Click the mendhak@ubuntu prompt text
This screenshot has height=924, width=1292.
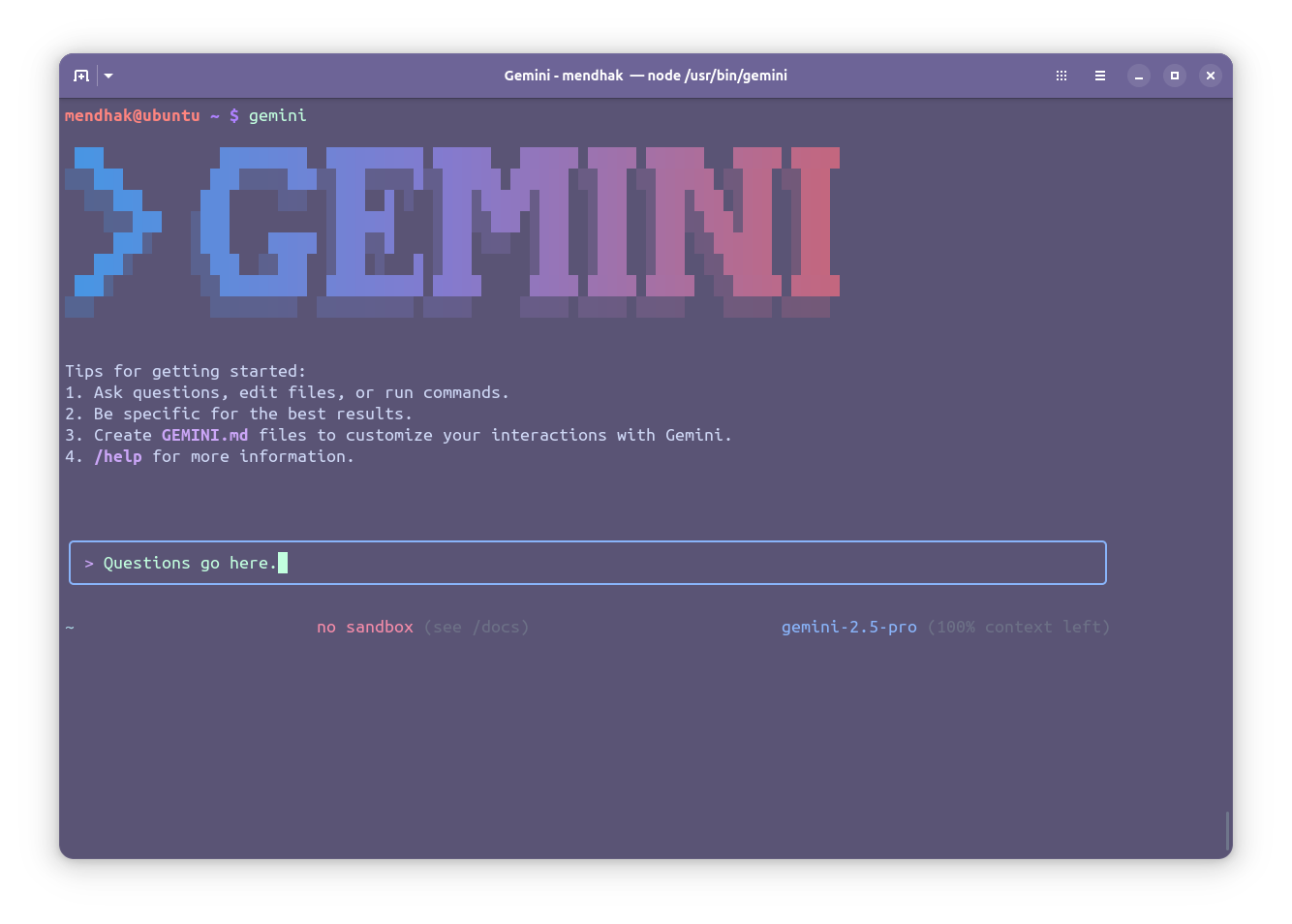[x=133, y=115]
